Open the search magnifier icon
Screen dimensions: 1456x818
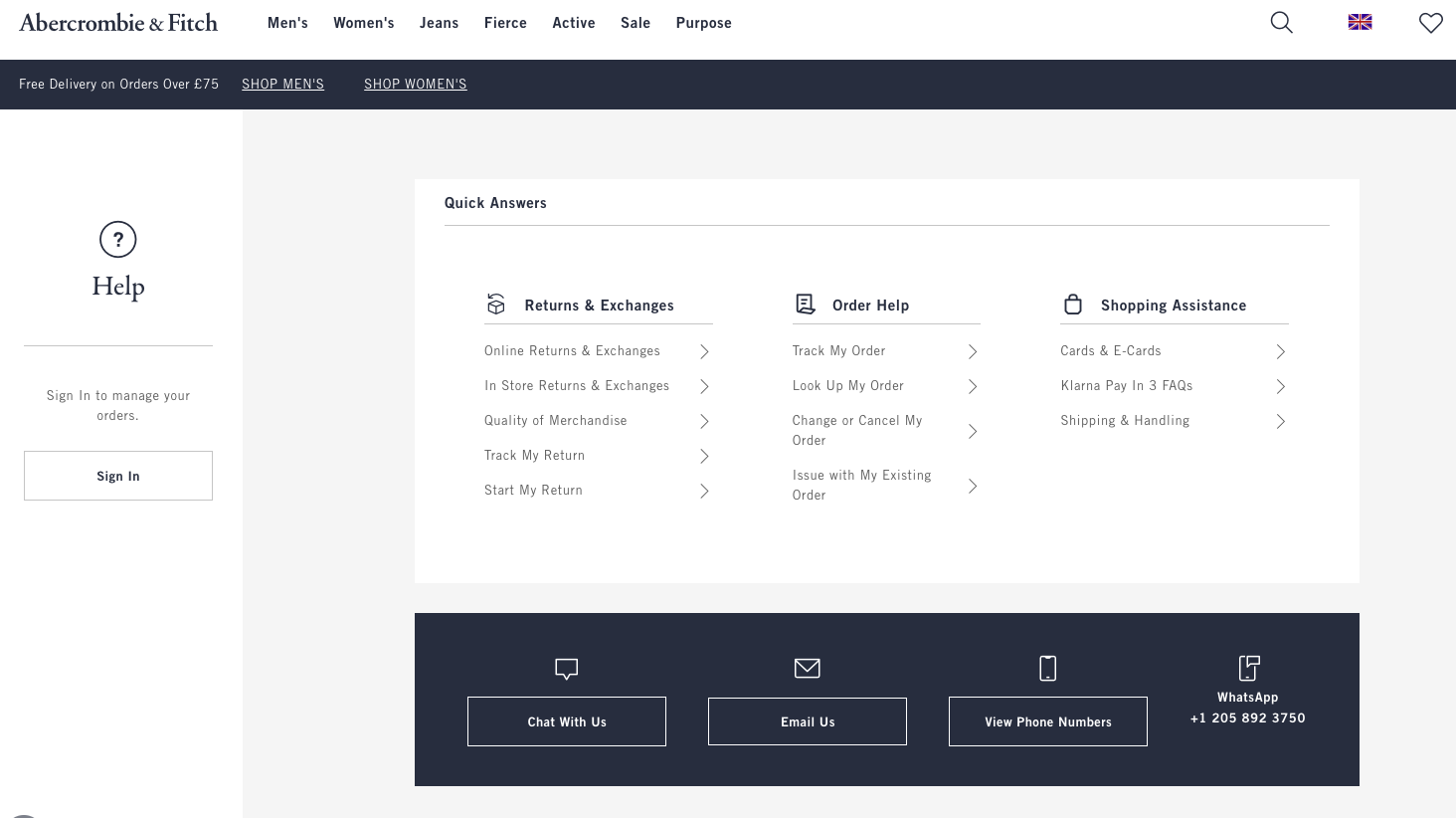point(1281,22)
